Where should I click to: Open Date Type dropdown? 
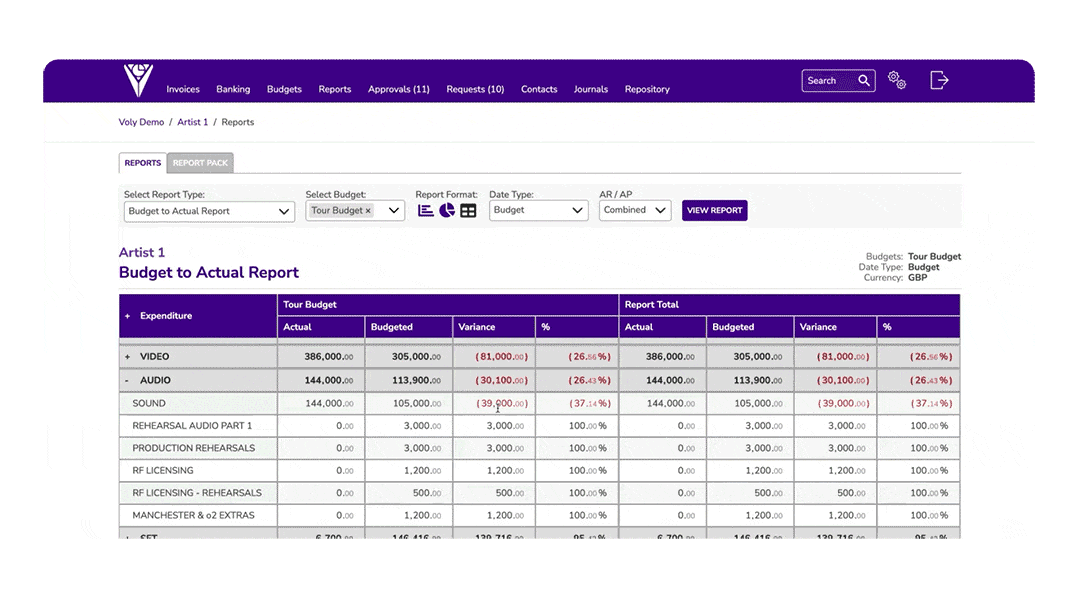click(x=539, y=210)
